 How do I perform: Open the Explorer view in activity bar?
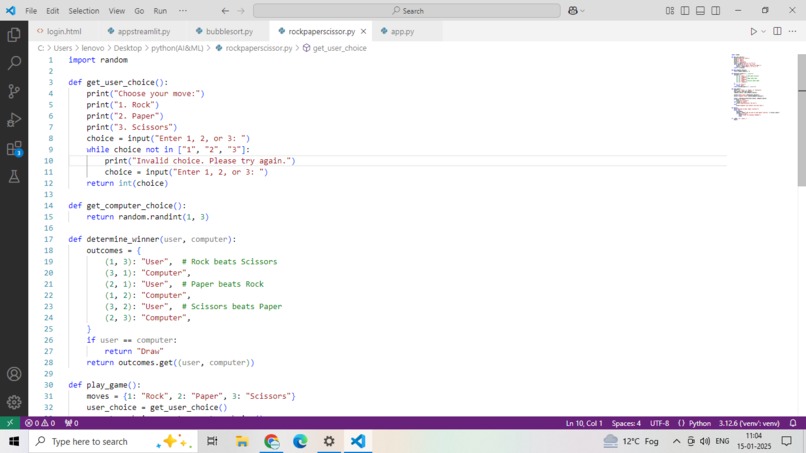[14, 35]
